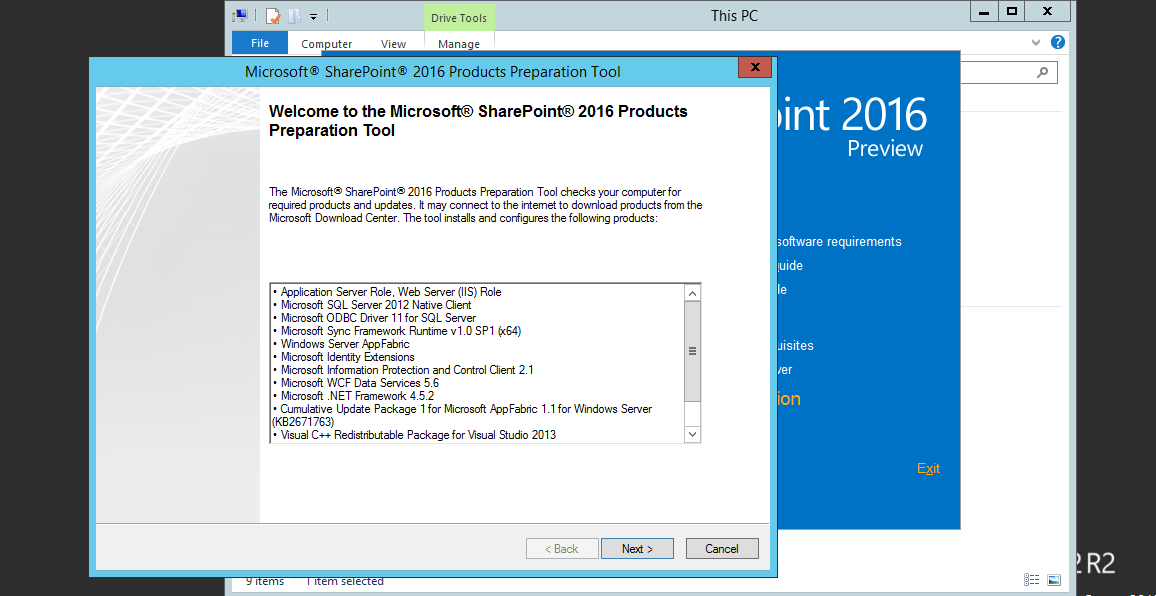Click the New folder quick access icon

(294, 15)
